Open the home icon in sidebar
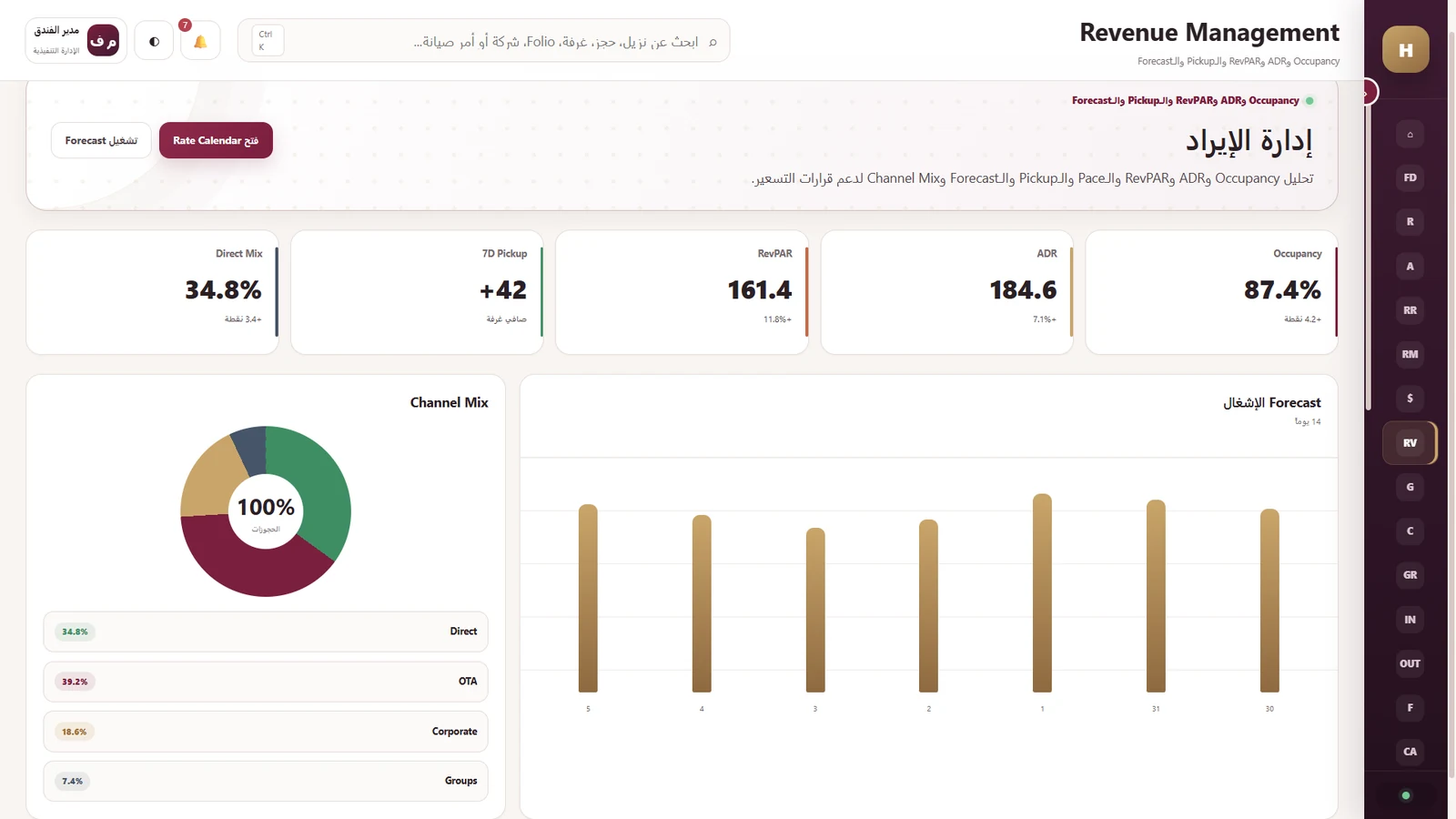 [1410, 134]
